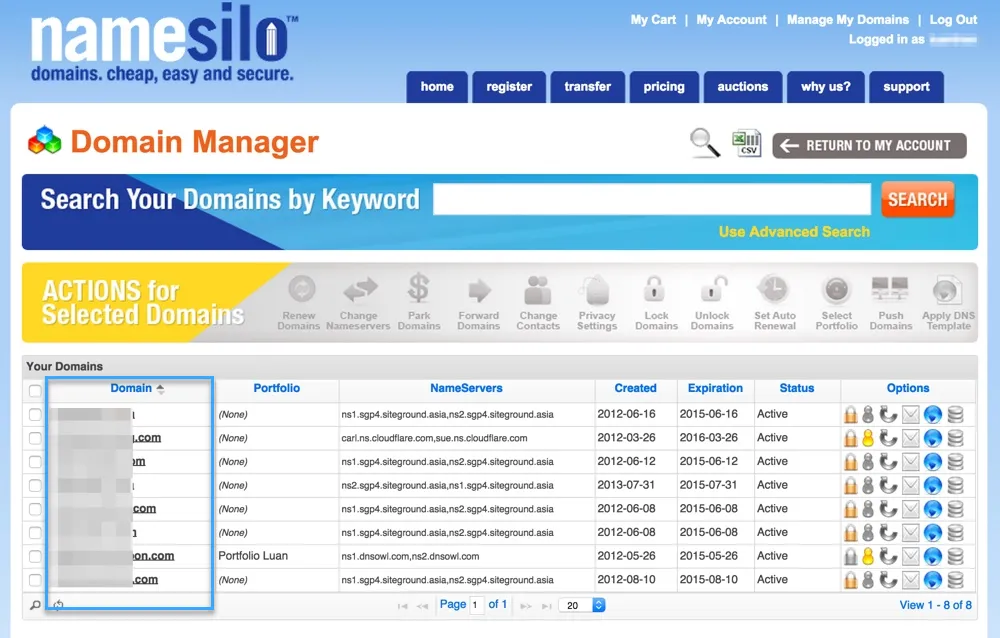Click the Forward Domains arrow icon
Screen dimensions: 1000x638
(480, 290)
